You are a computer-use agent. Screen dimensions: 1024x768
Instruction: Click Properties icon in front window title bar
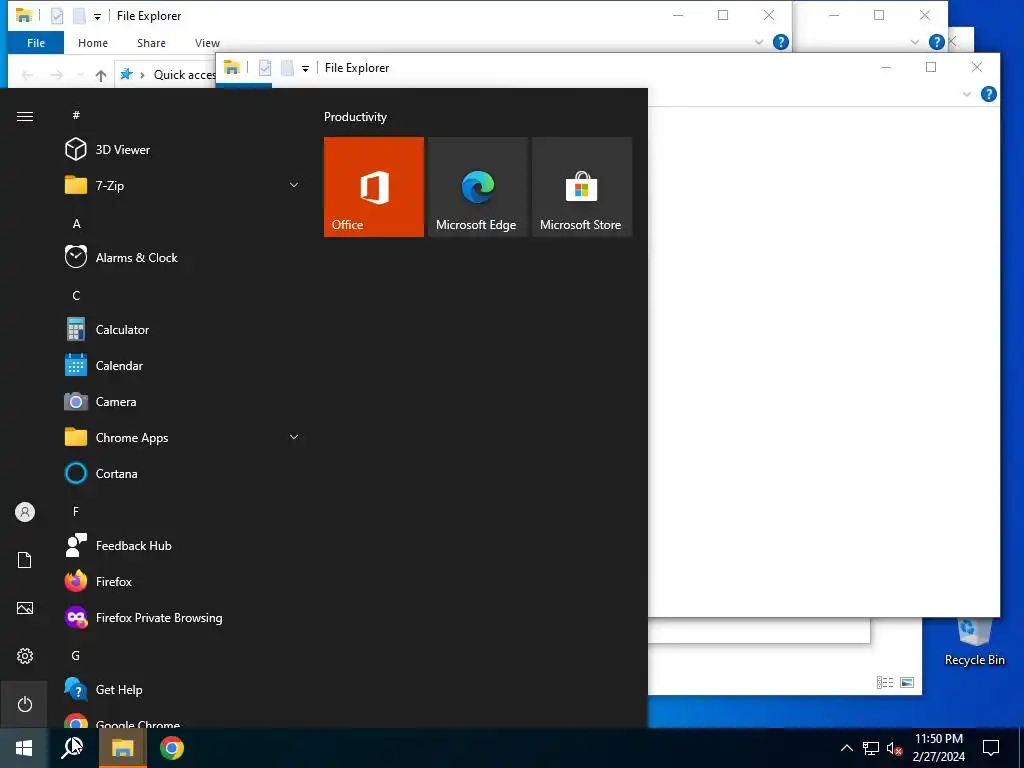point(264,68)
